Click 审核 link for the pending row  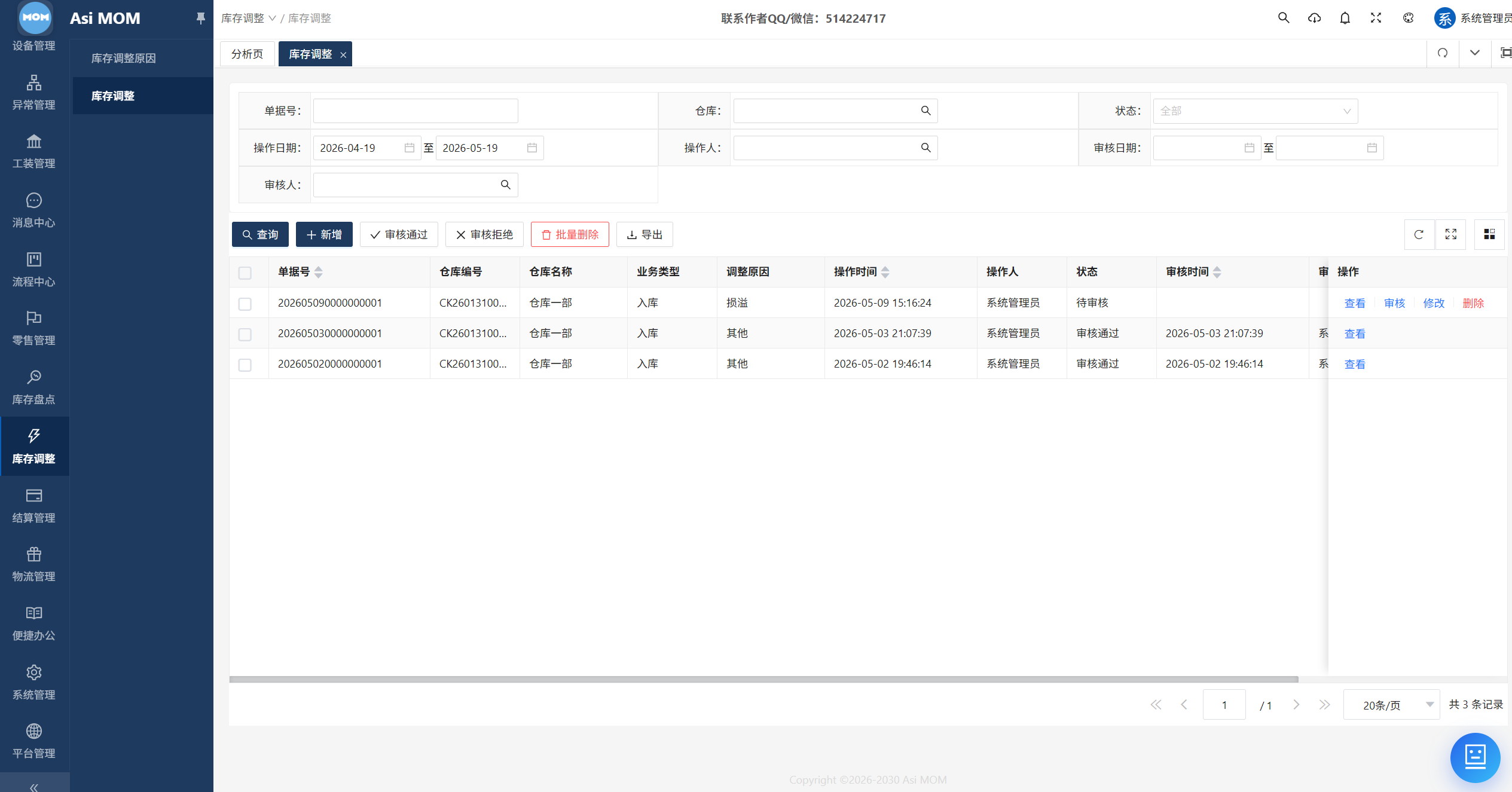pyautogui.click(x=1394, y=303)
